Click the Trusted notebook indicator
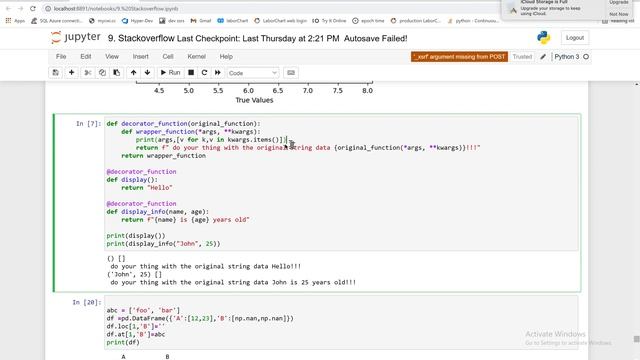The height and width of the screenshot is (360, 640). click(522, 57)
